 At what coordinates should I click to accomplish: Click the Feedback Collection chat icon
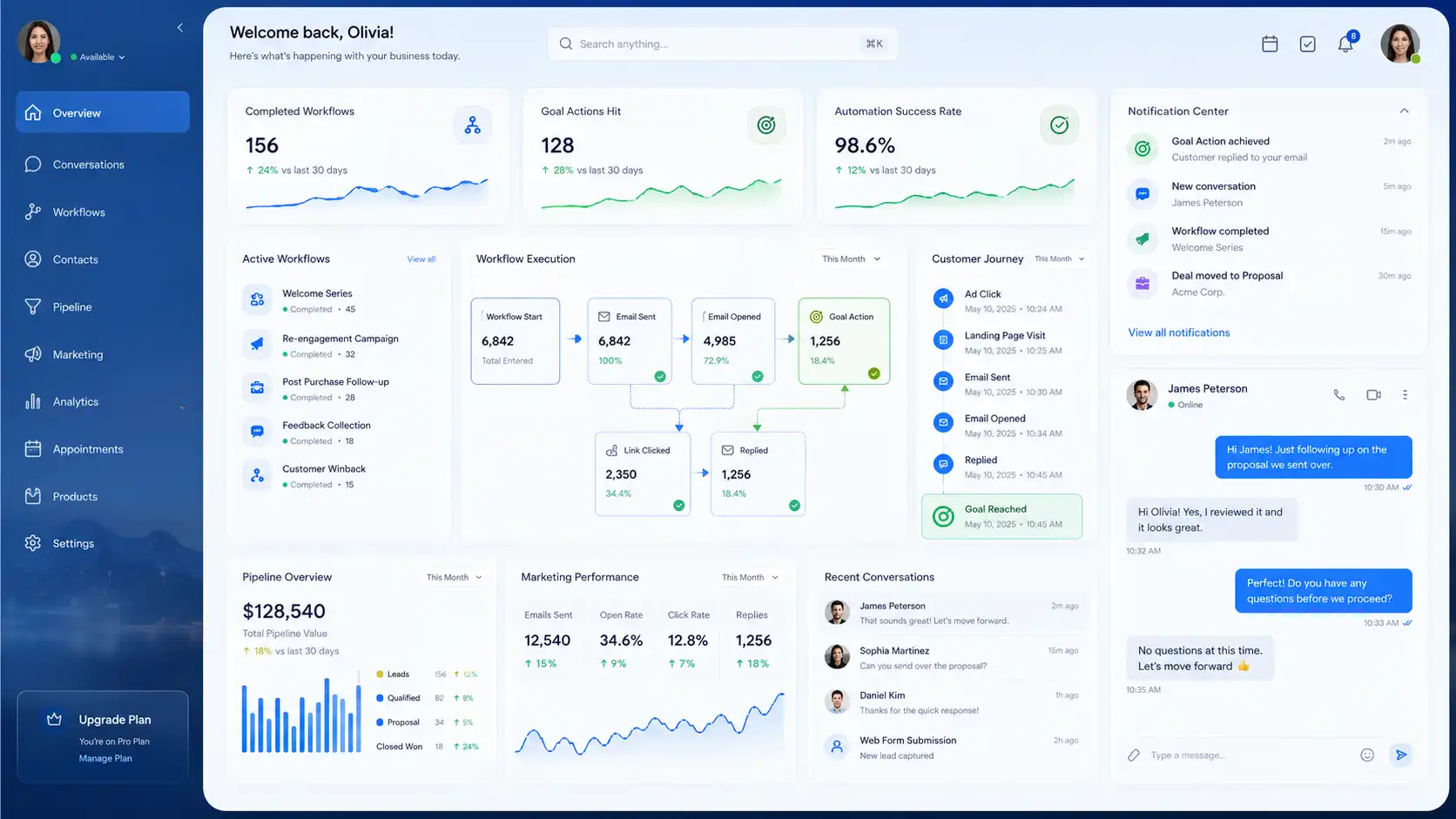257,431
